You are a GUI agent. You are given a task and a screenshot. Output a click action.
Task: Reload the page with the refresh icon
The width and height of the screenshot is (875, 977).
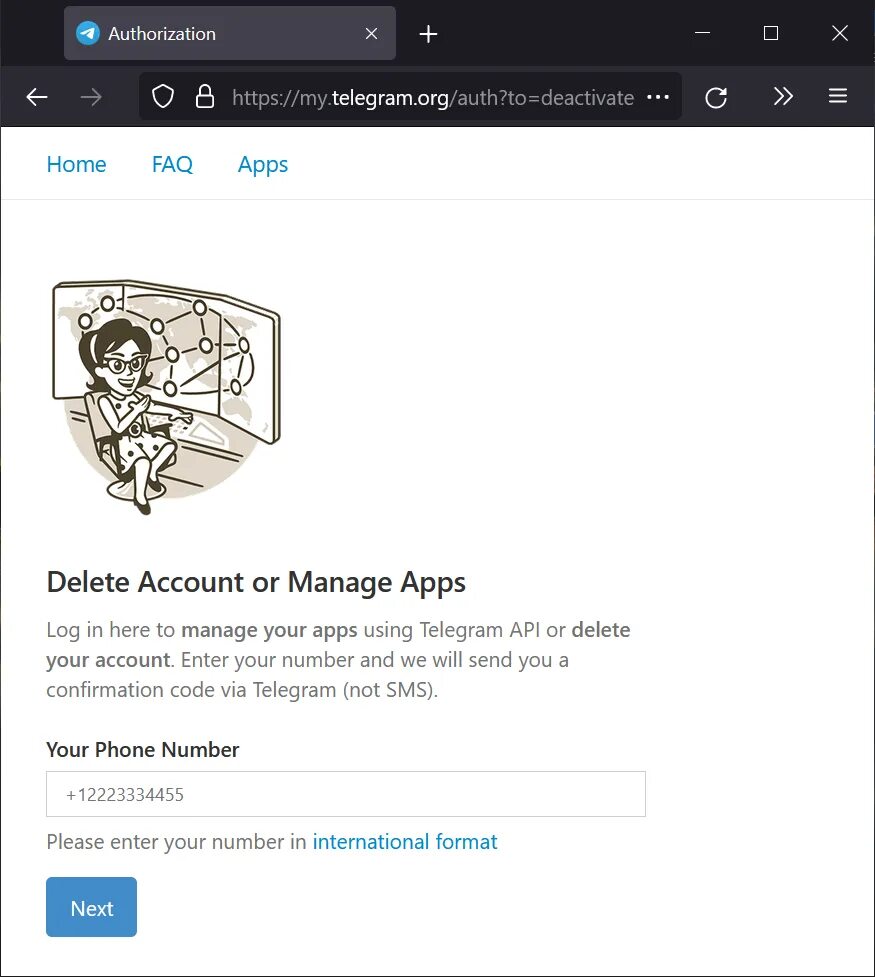coord(716,97)
